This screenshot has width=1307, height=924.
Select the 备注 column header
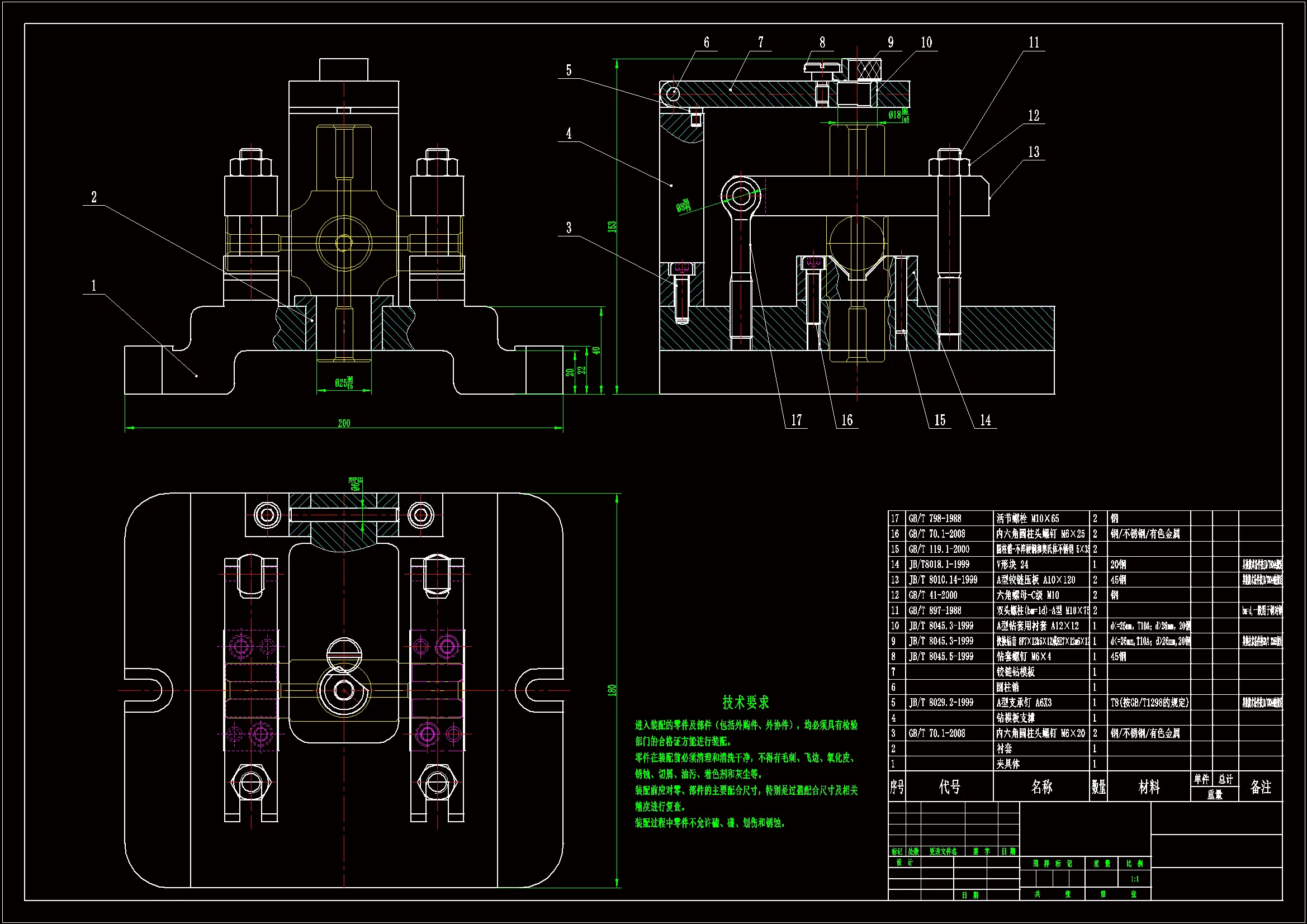click(1260, 787)
